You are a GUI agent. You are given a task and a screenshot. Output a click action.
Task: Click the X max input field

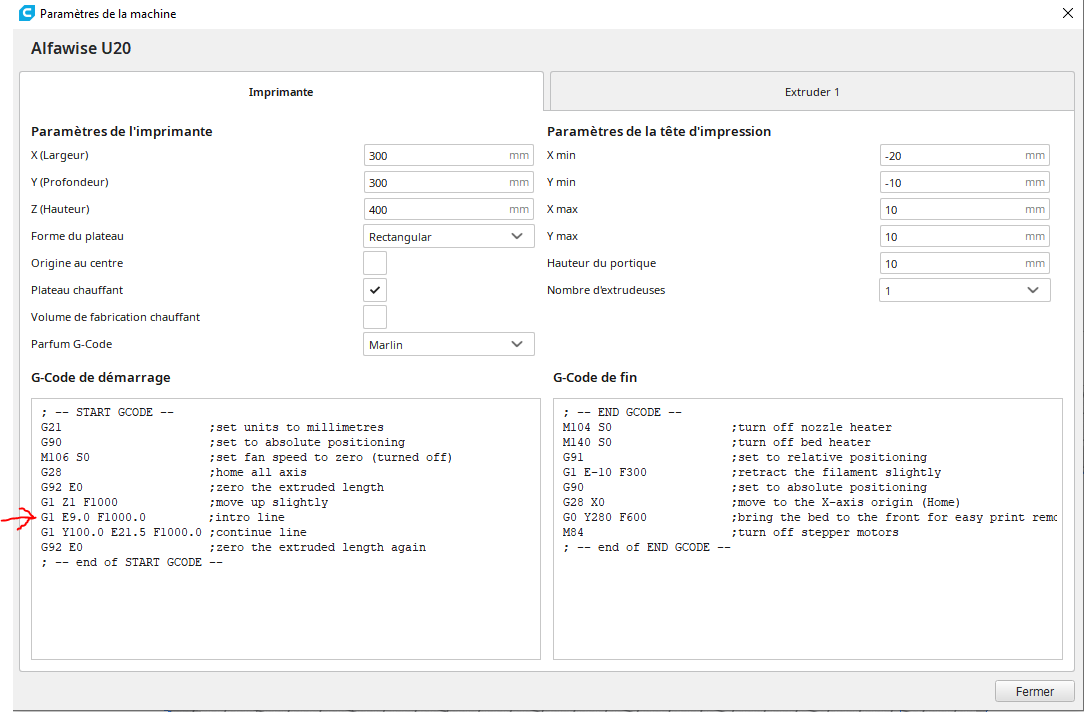coord(964,209)
